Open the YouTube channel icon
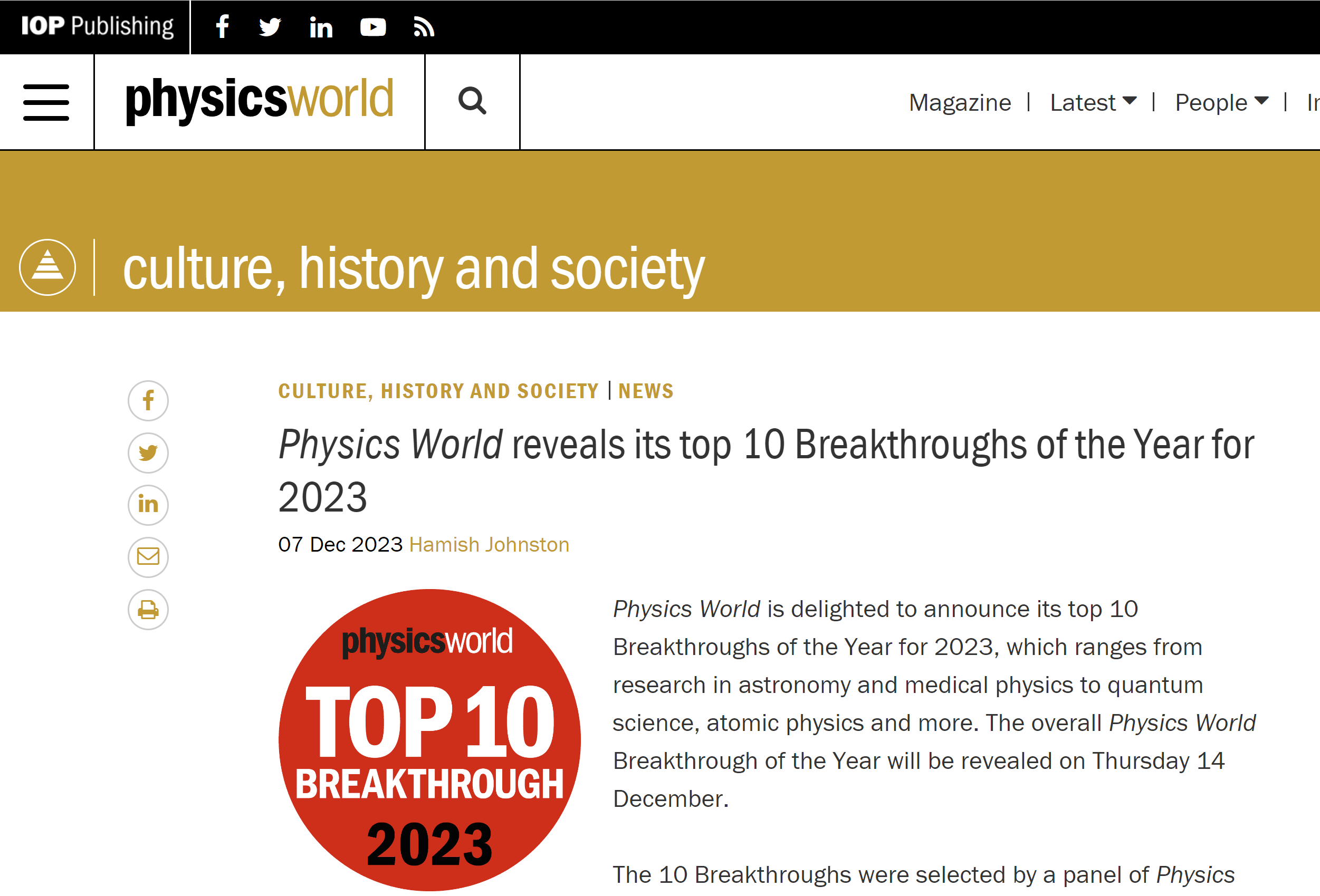The image size is (1320, 896). pos(373,27)
